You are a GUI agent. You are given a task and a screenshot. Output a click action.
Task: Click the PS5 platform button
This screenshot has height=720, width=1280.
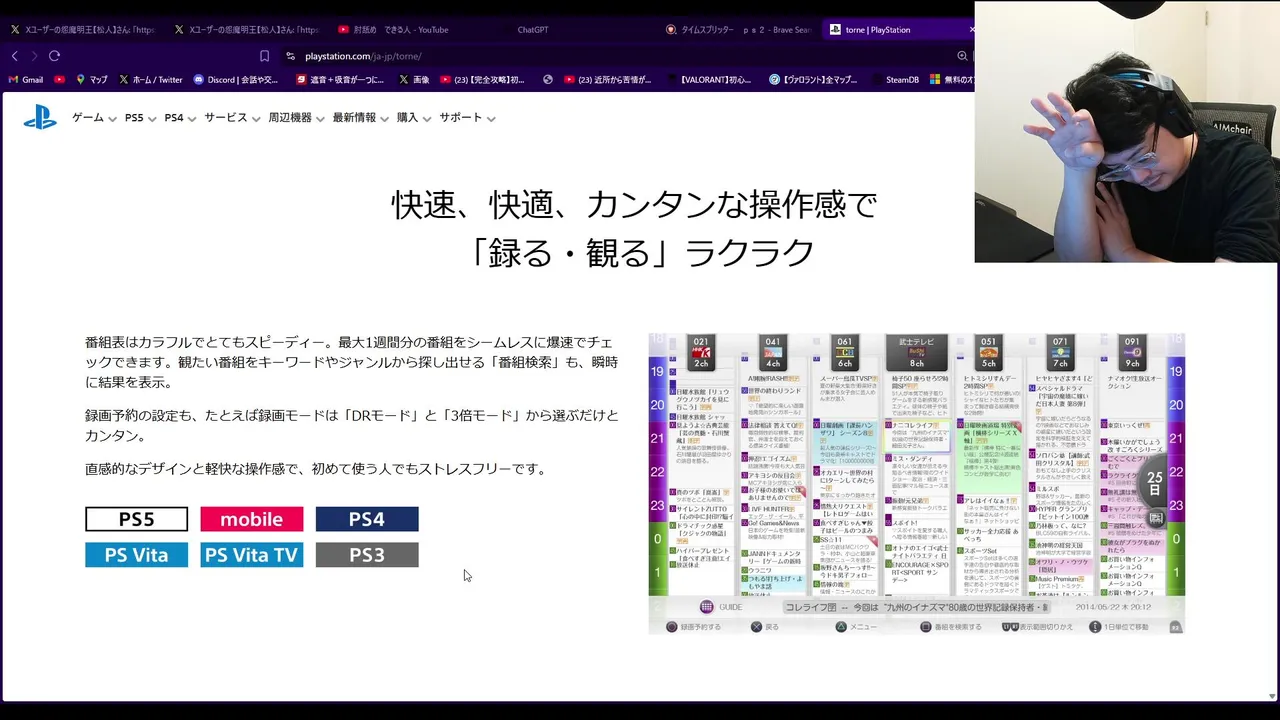pyautogui.click(x=136, y=519)
